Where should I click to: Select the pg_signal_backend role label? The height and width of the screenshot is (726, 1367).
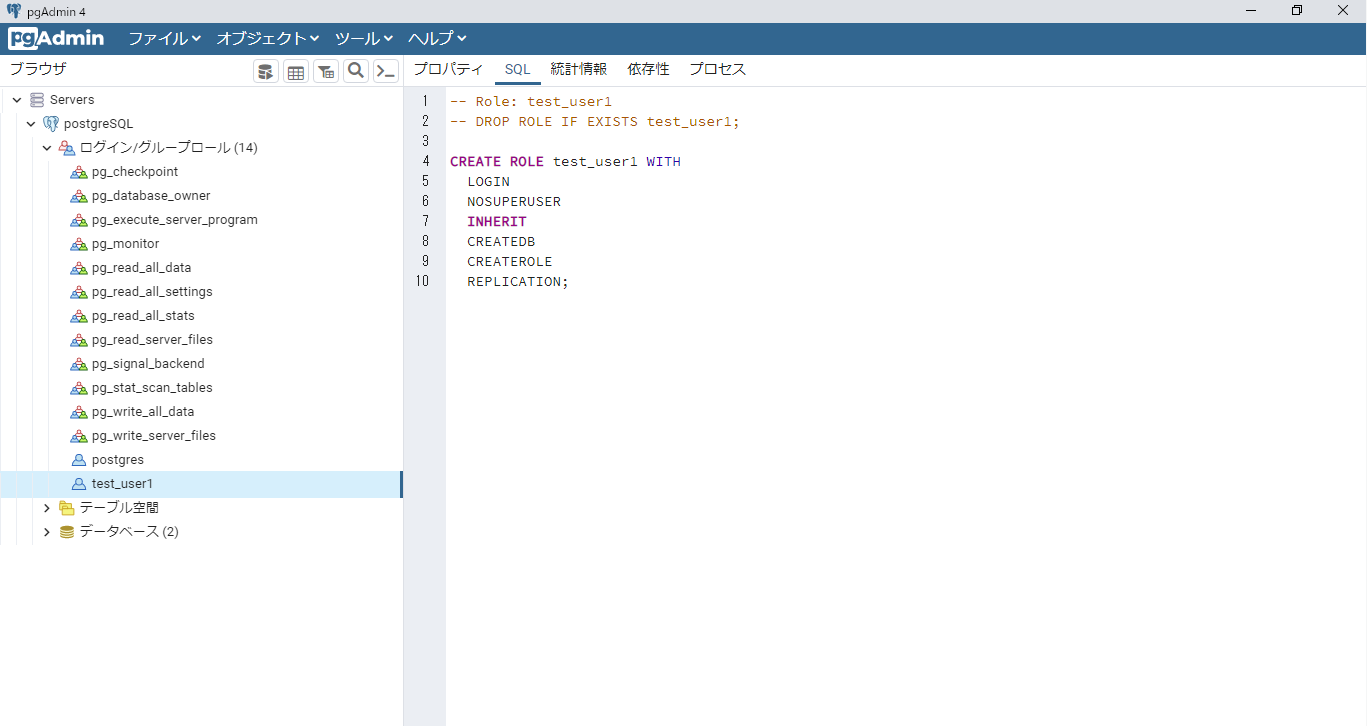tap(148, 364)
